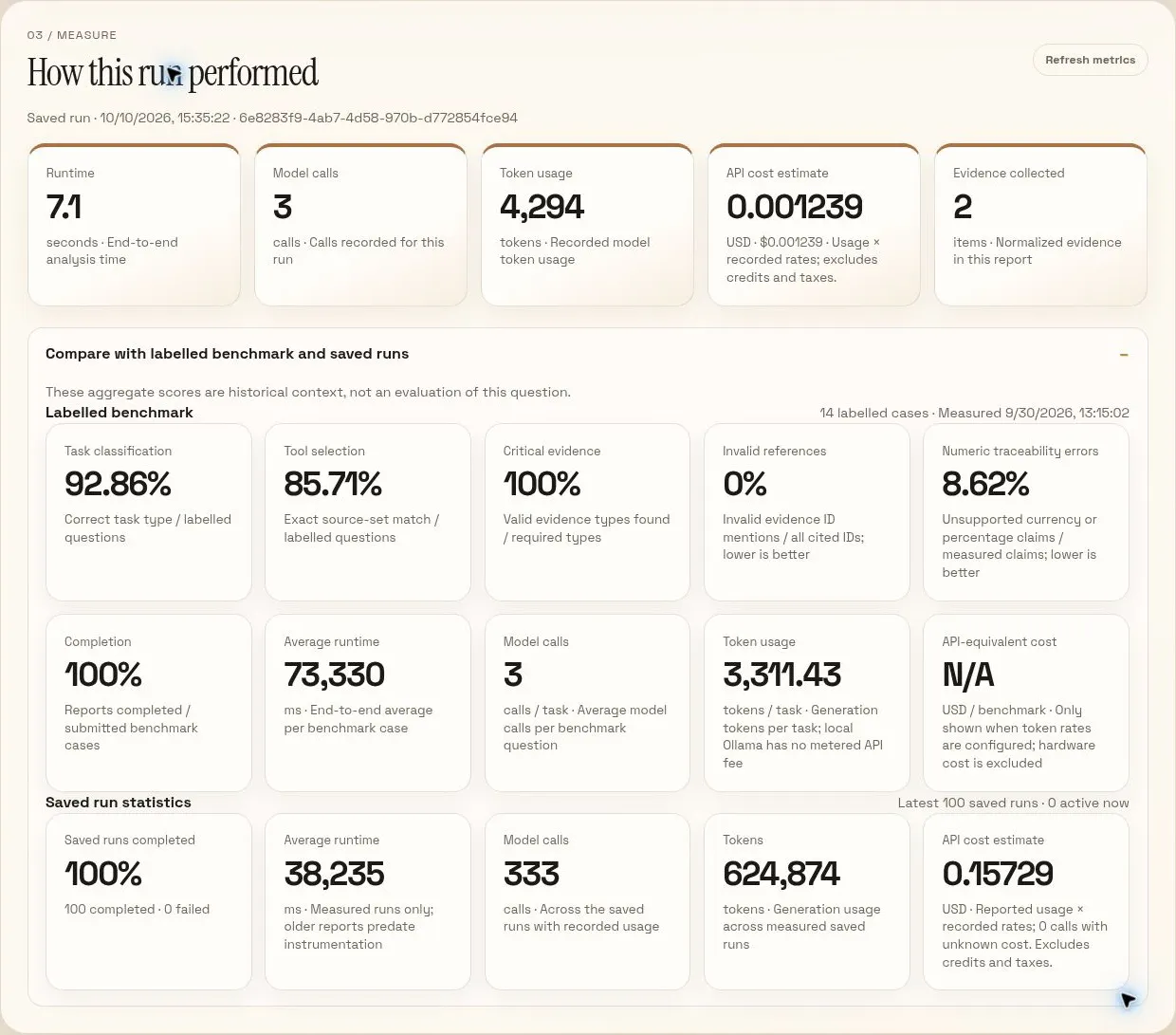
Task: Click the Task classification 92.86% card
Action: click(149, 512)
